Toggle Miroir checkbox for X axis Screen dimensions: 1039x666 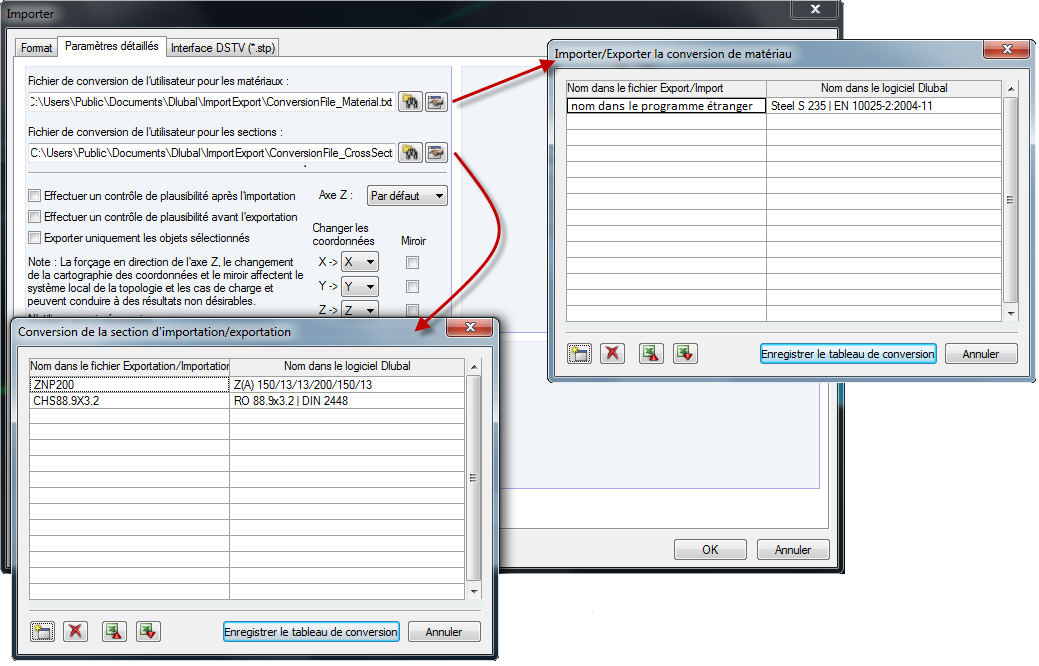tap(412, 262)
